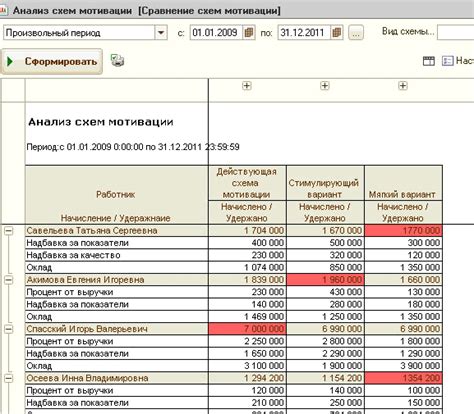Click the cell 1 839 000
Screen dimensions: 474x414
tap(247, 280)
